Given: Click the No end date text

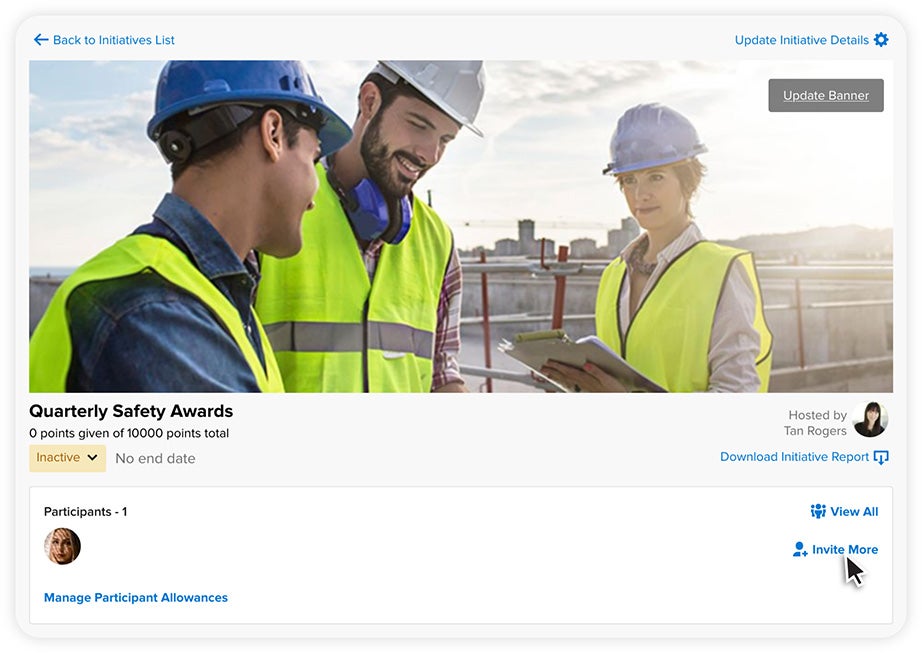Looking at the screenshot, I should [155, 458].
